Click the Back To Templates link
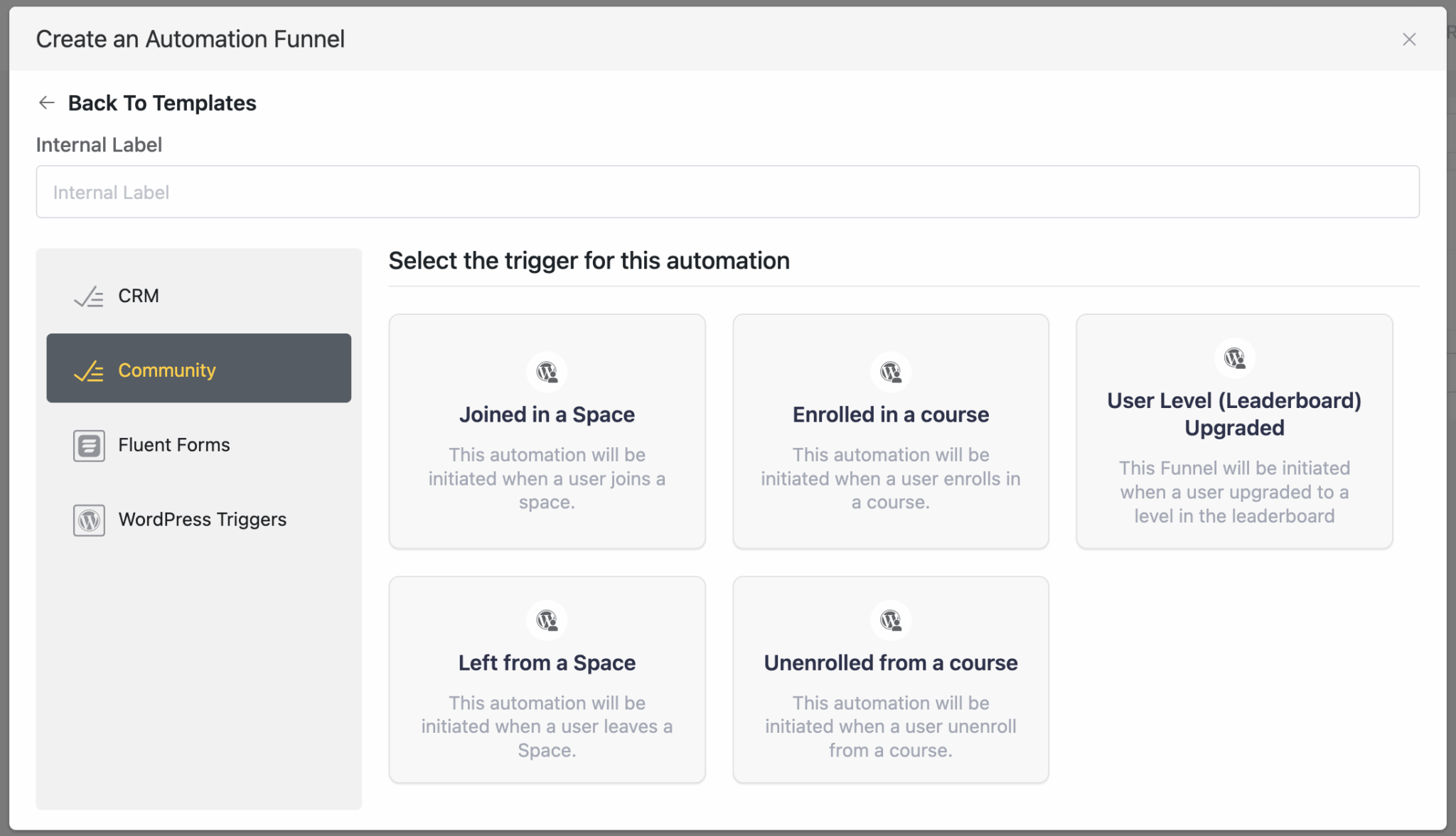Viewport: 1456px width, 836px height. [162, 102]
